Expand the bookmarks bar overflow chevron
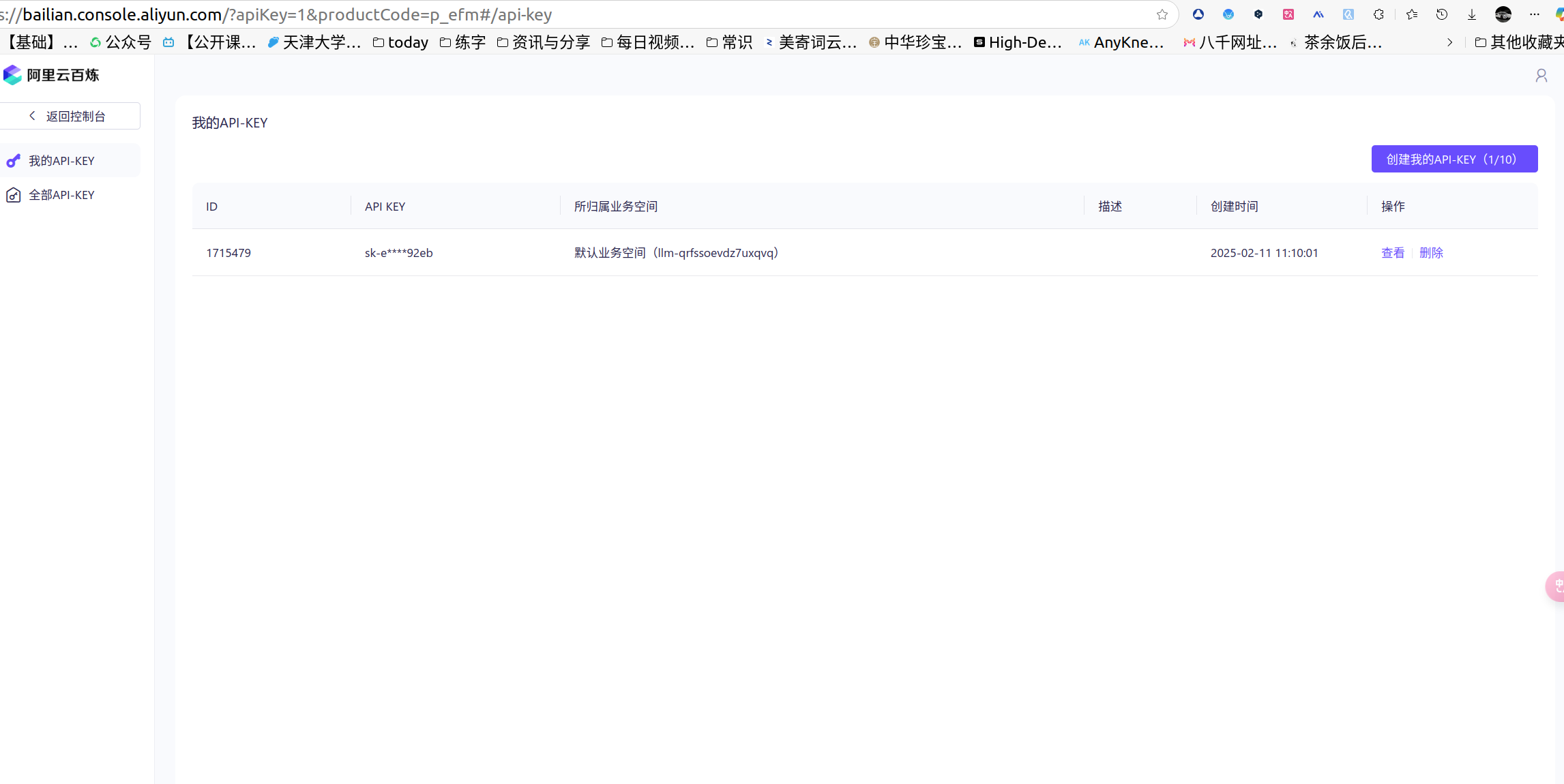 (x=1449, y=42)
